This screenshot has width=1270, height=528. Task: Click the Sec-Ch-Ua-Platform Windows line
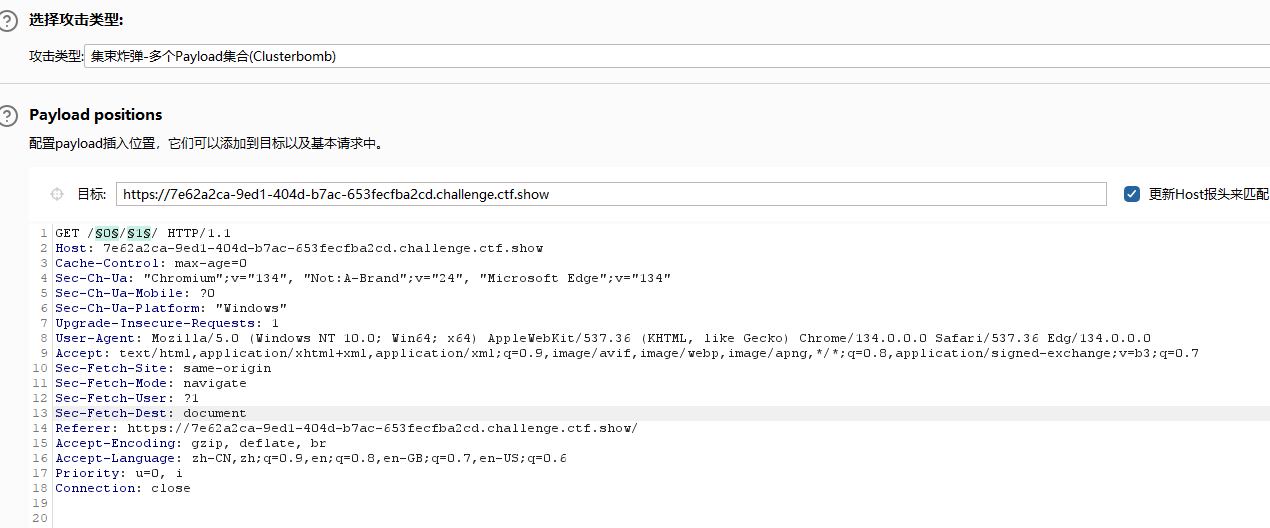[171, 308]
